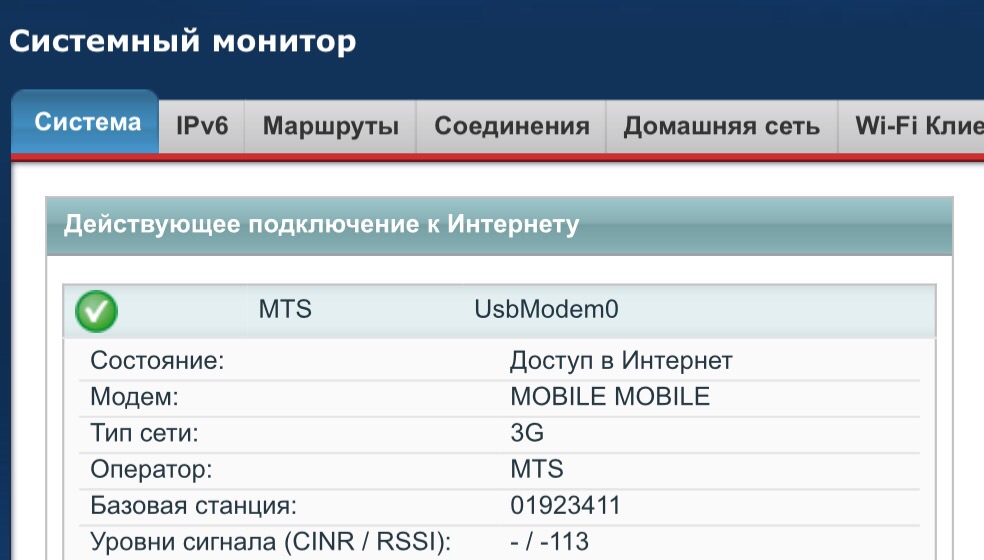This screenshot has width=984, height=560.
Task: Go to the Маршруты tab
Action: tap(331, 127)
